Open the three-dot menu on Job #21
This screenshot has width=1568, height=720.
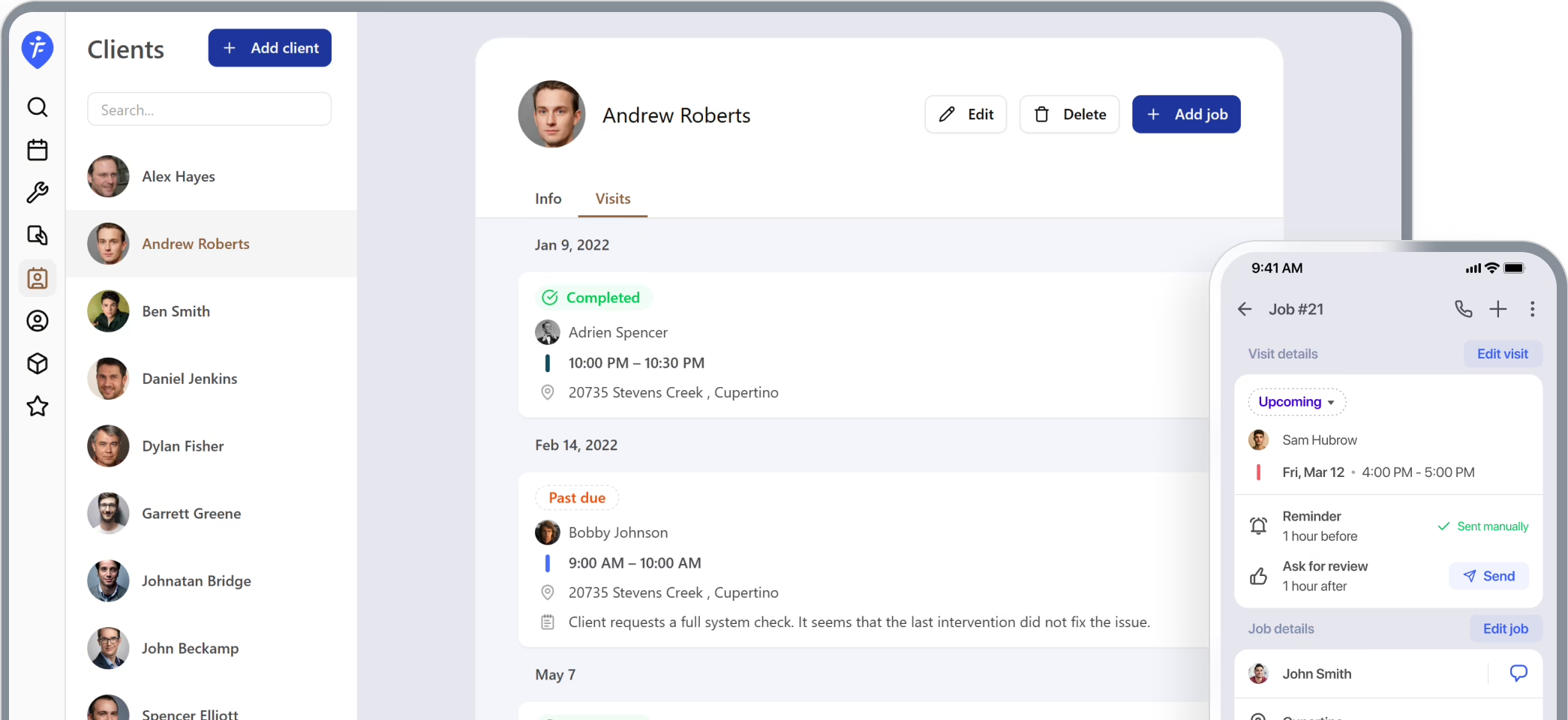click(1533, 309)
